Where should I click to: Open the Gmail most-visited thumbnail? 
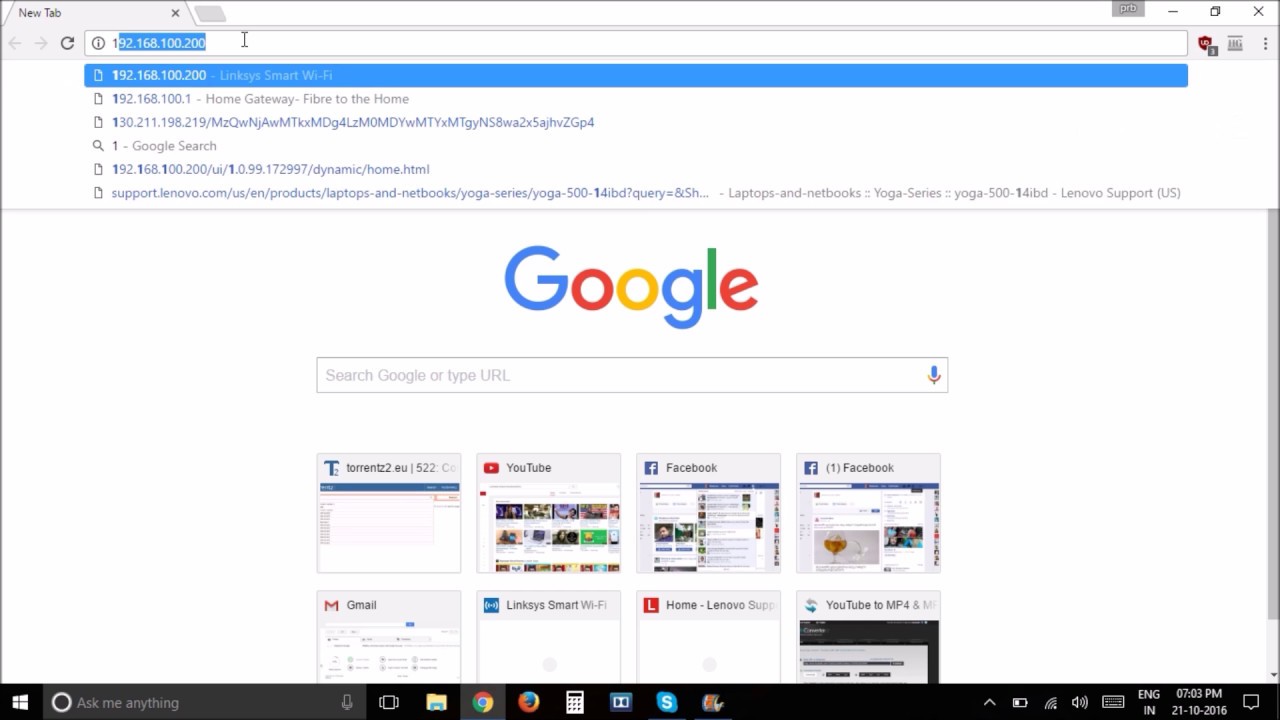(x=389, y=638)
